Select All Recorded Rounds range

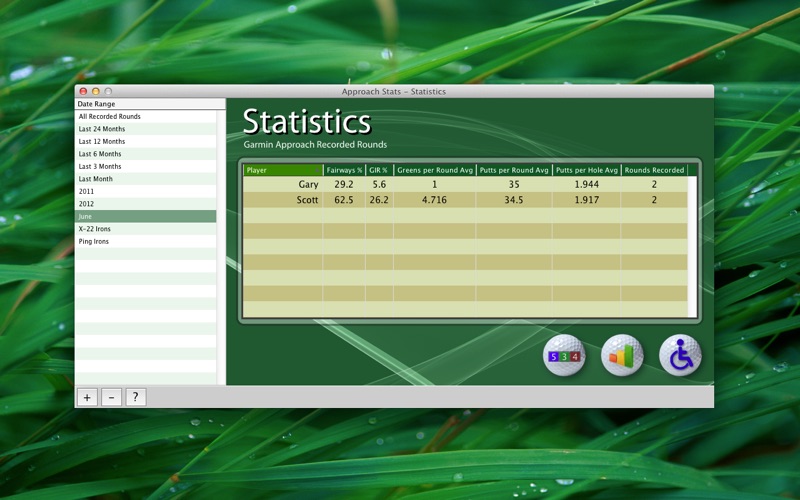pyautogui.click(x=145, y=116)
